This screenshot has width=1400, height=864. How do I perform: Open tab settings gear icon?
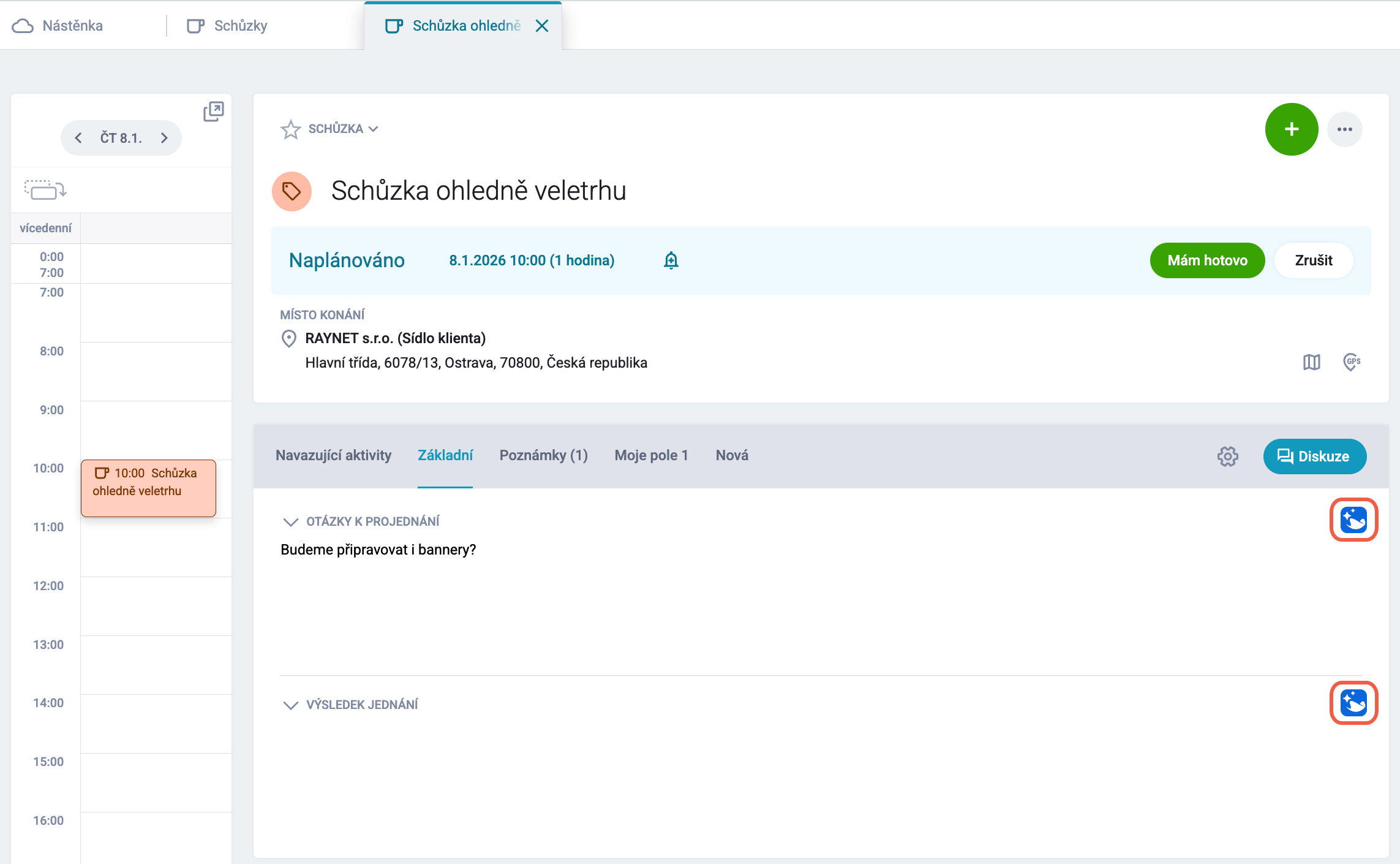click(x=1228, y=457)
